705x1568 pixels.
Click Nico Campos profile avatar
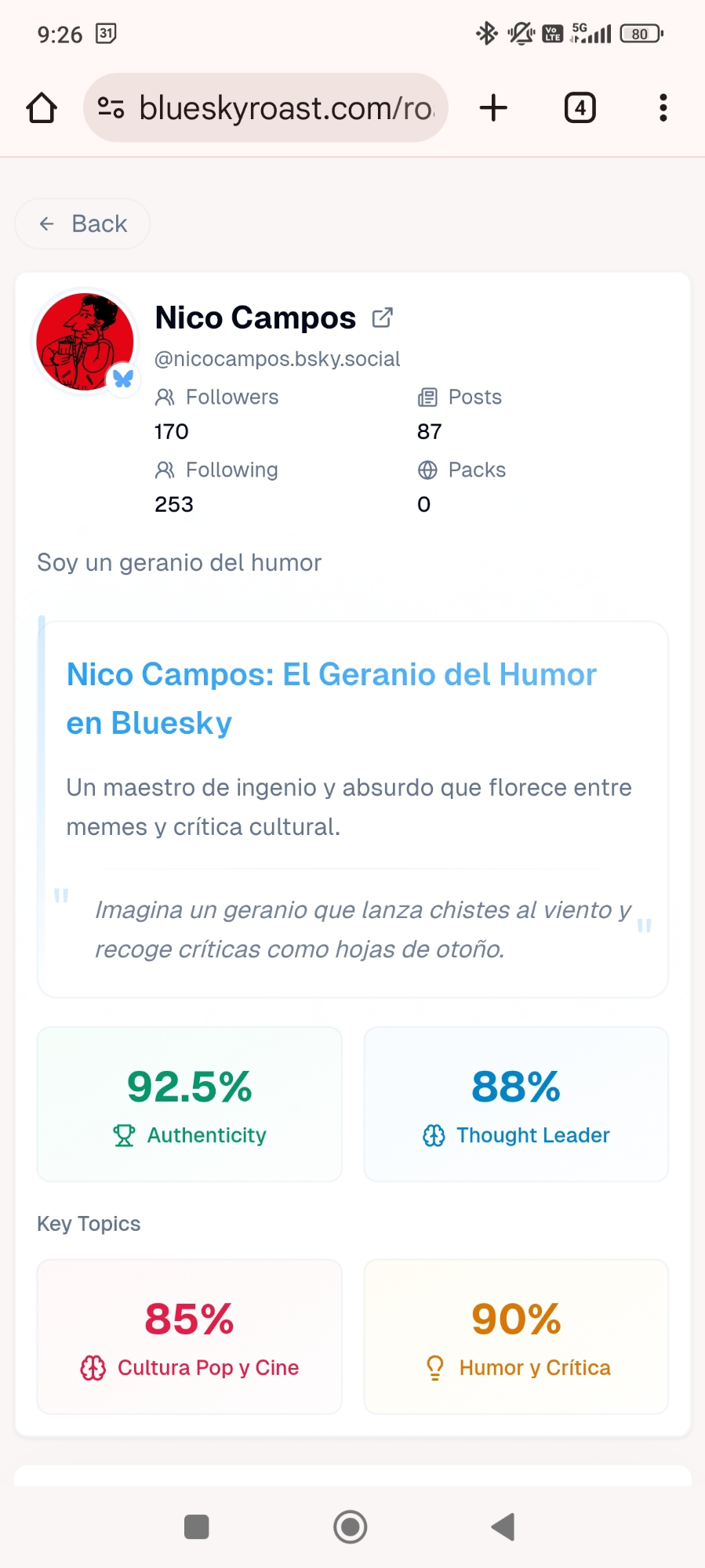[x=85, y=341]
